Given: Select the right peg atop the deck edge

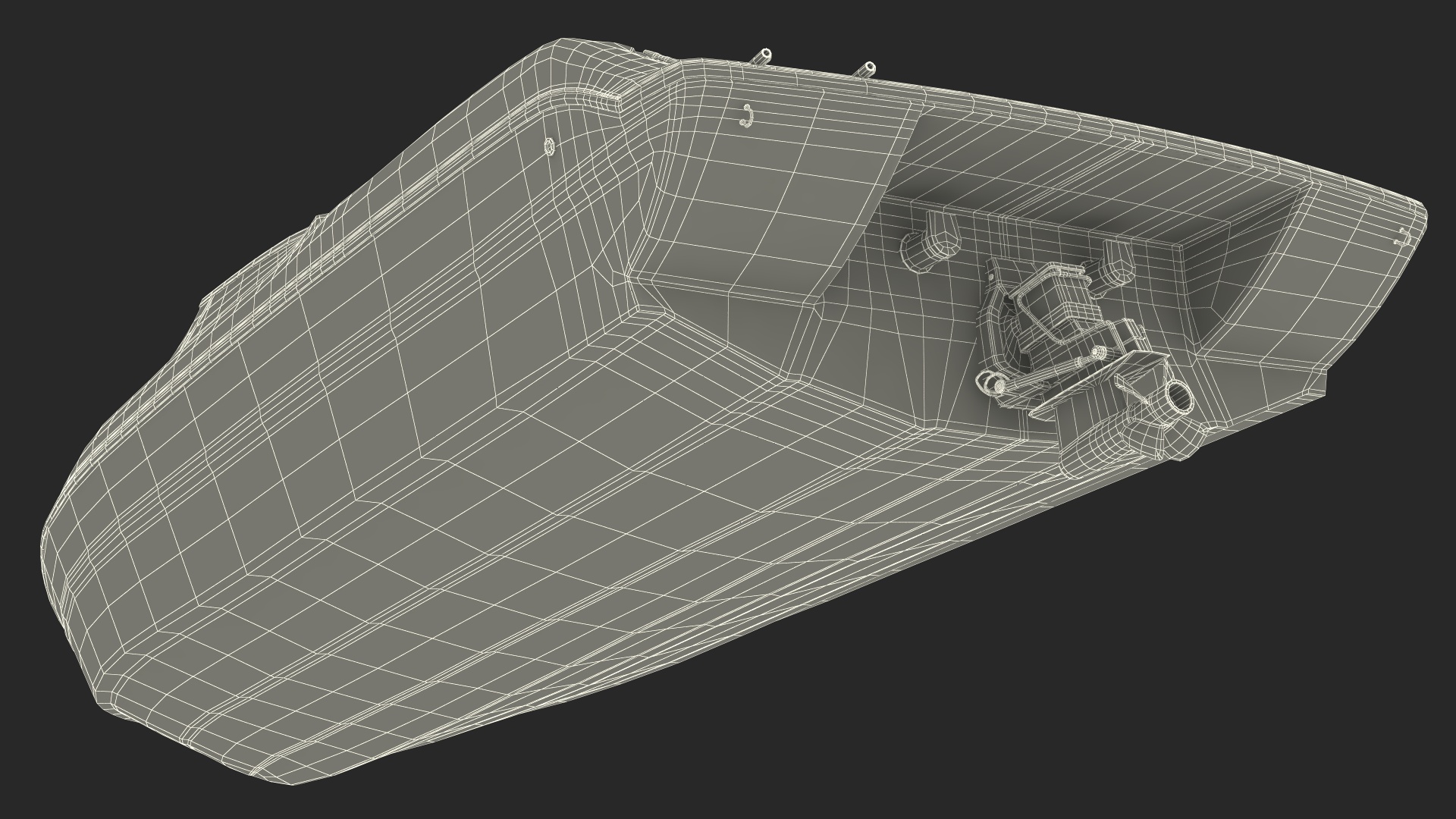Looking at the screenshot, I should coord(867,69).
